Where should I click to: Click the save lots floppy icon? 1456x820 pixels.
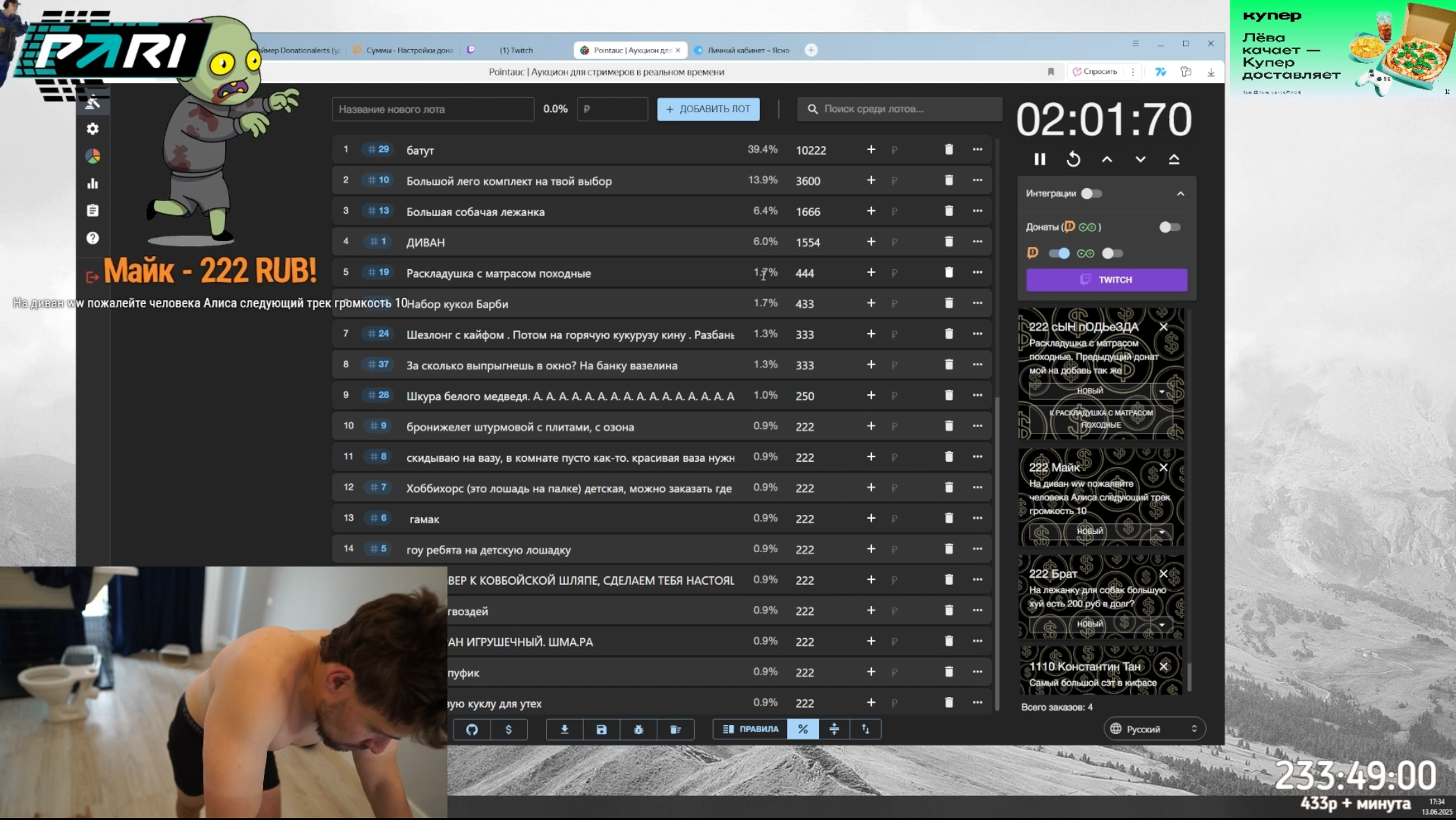(x=601, y=729)
